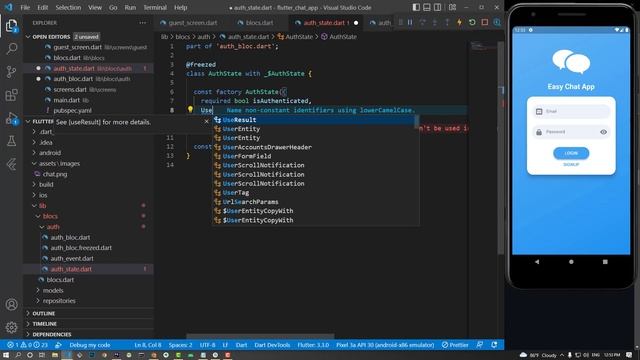Screen dimensions: 640x360
Task: Open the Help menu
Action: (x=180, y=7)
